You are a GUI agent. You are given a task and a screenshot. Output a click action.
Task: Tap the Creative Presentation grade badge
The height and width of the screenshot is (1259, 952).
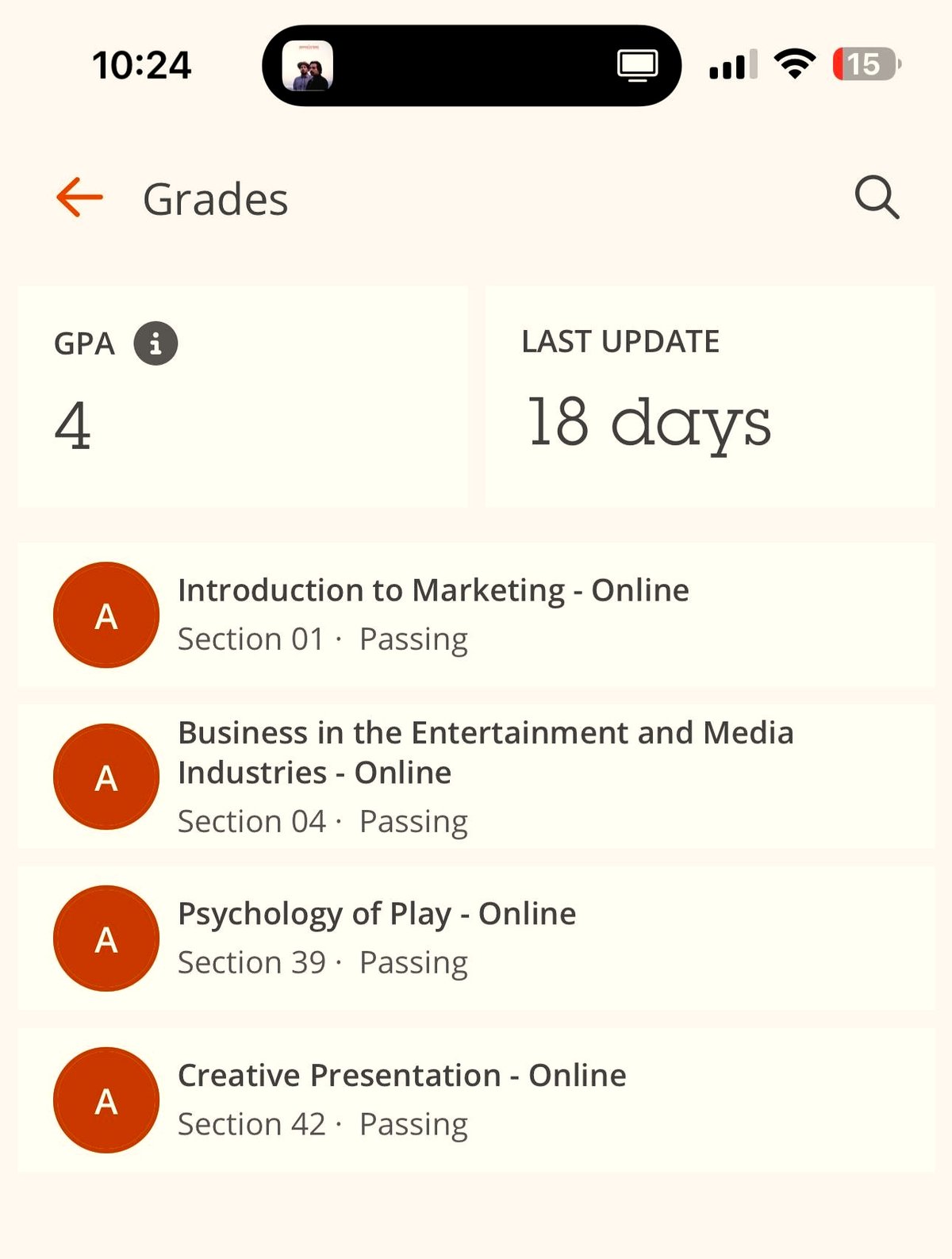(106, 1100)
